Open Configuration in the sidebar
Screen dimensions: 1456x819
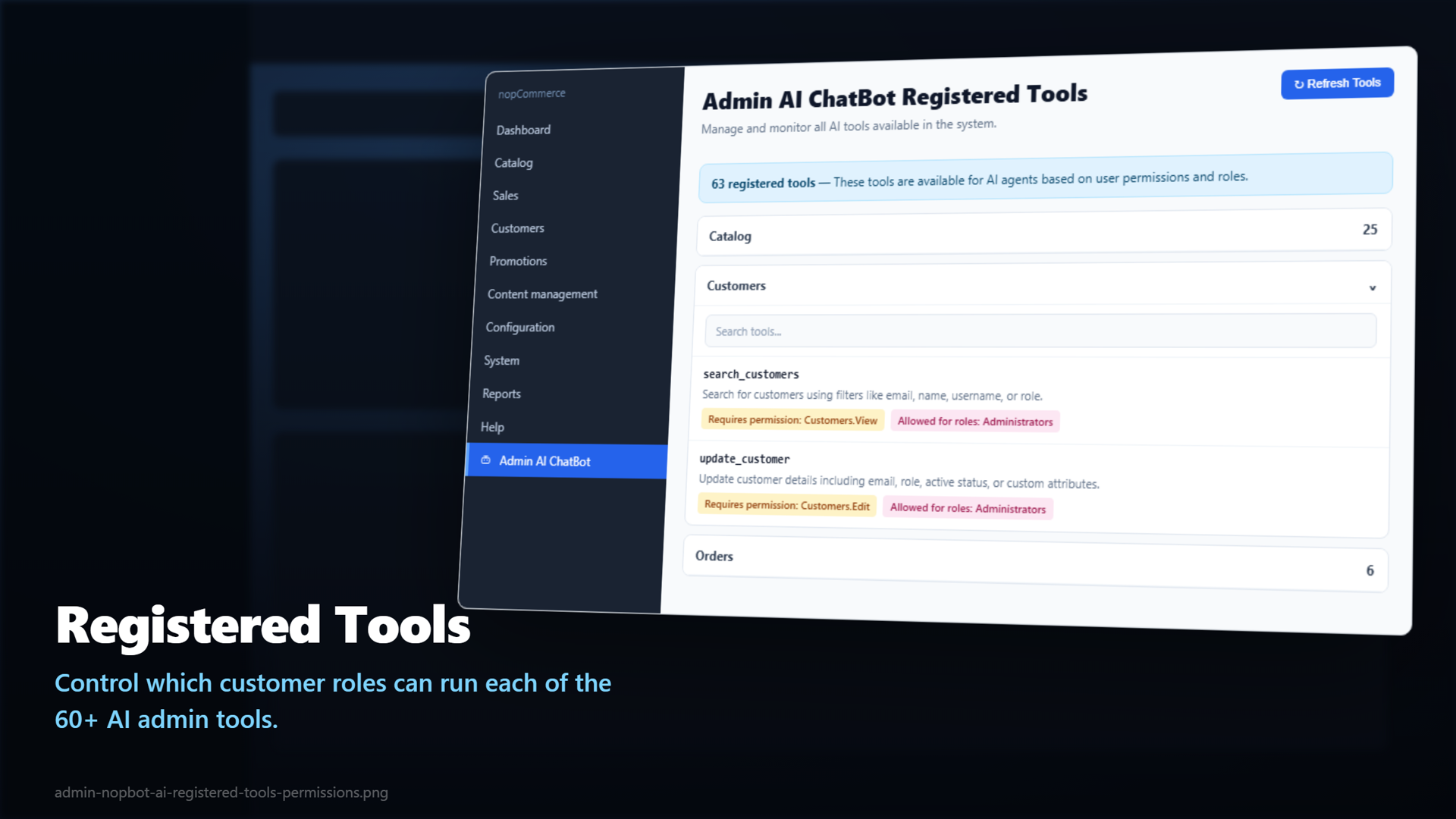point(520,327)
